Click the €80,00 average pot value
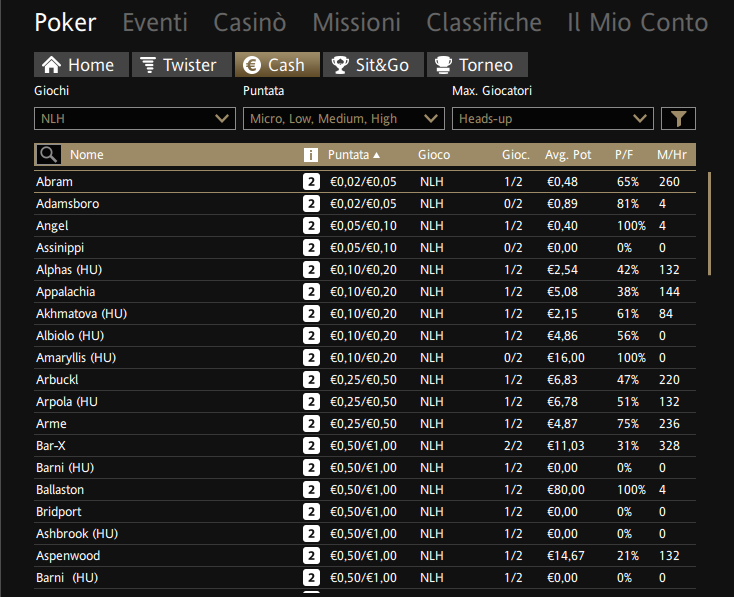Image resolution: width=734 pixels, height=597 pixels. coord(565,490)
